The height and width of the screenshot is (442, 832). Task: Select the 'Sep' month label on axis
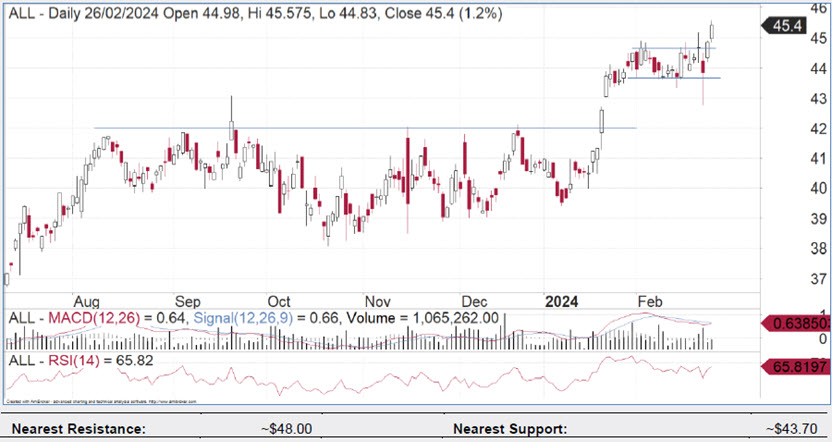coord(187,302)
